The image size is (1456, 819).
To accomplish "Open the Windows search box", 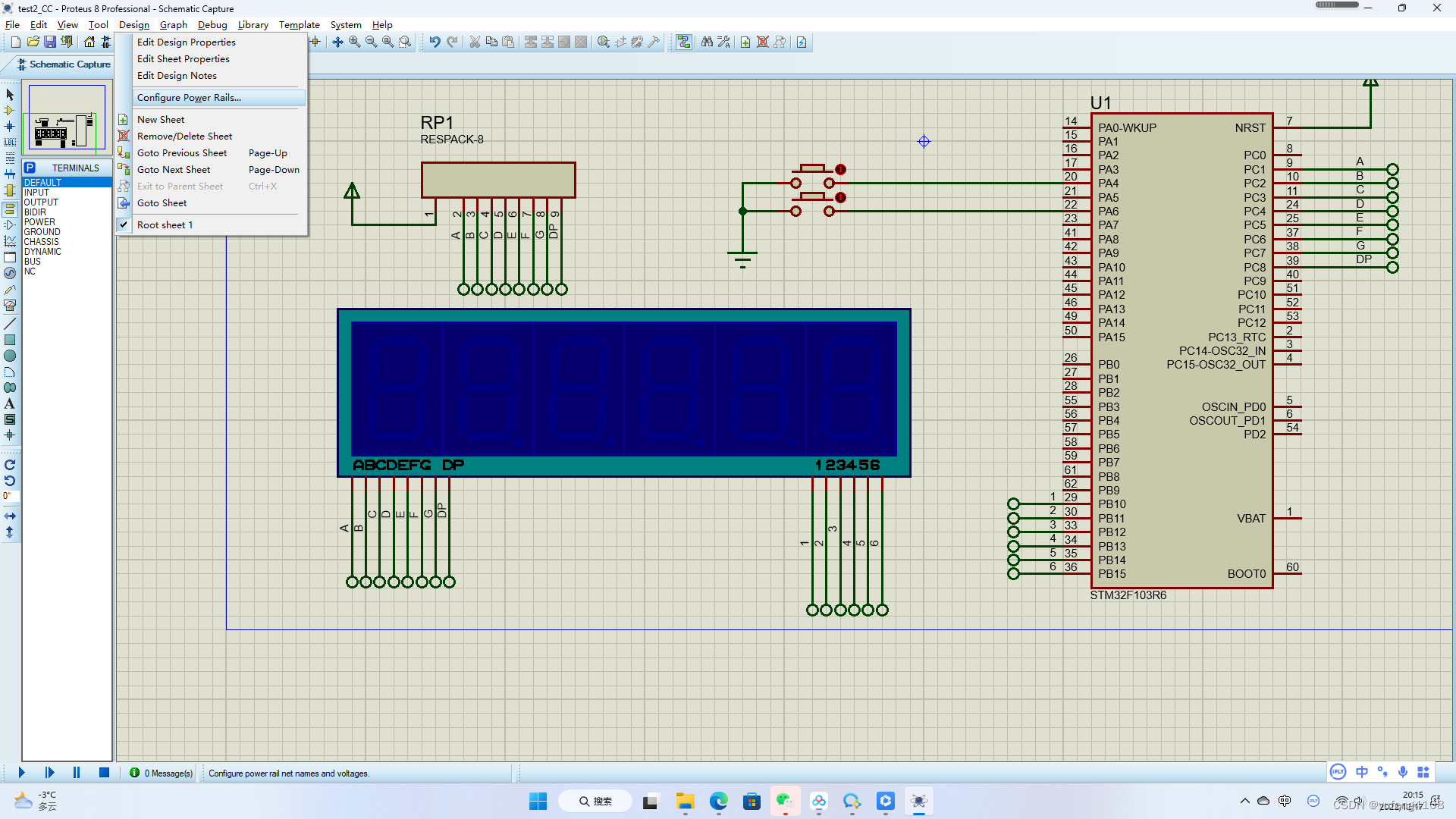I will click(x=595, y=801).
